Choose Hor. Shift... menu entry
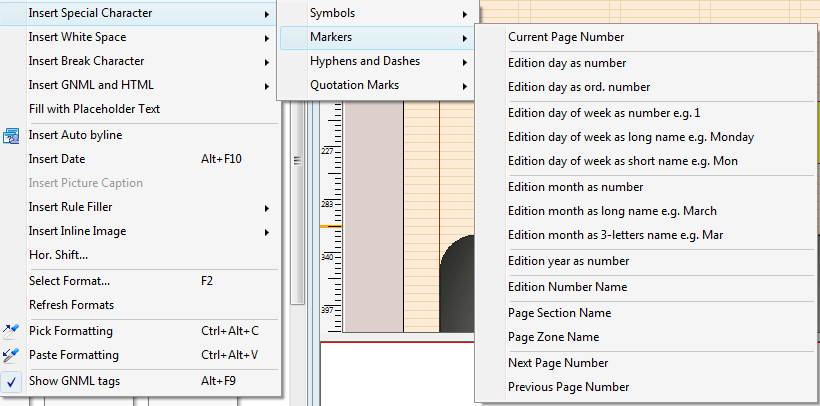The image size is (820, 406). [x=140, y=255]
